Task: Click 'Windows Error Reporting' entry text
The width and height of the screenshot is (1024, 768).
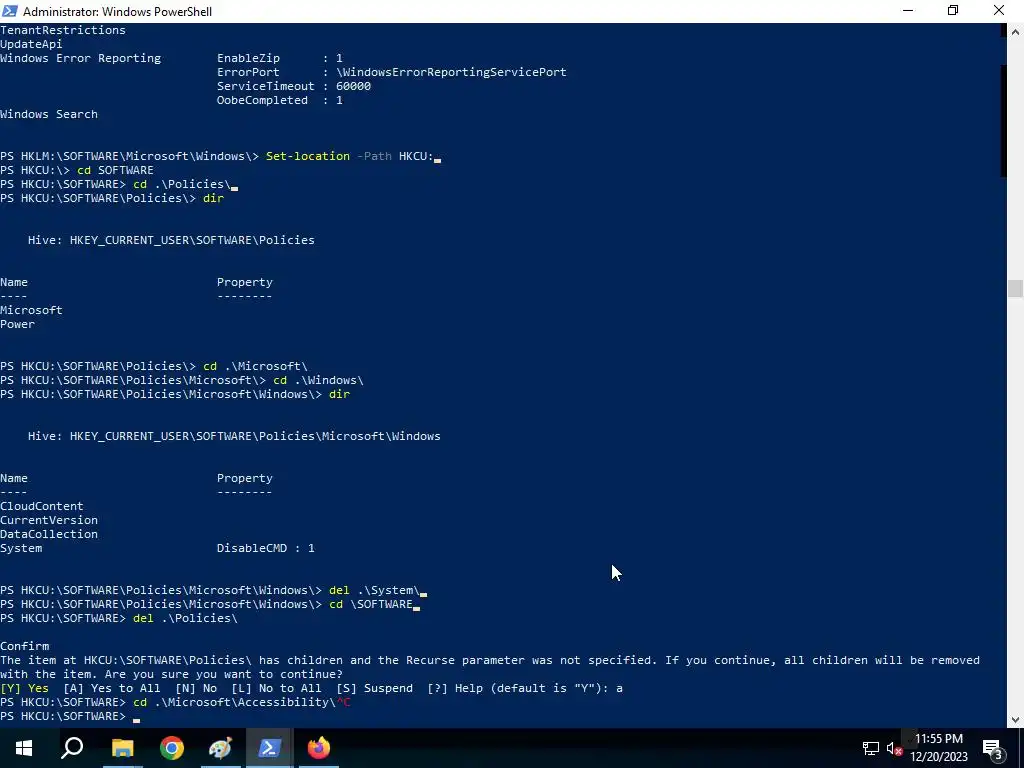Action: click(80, 58)
